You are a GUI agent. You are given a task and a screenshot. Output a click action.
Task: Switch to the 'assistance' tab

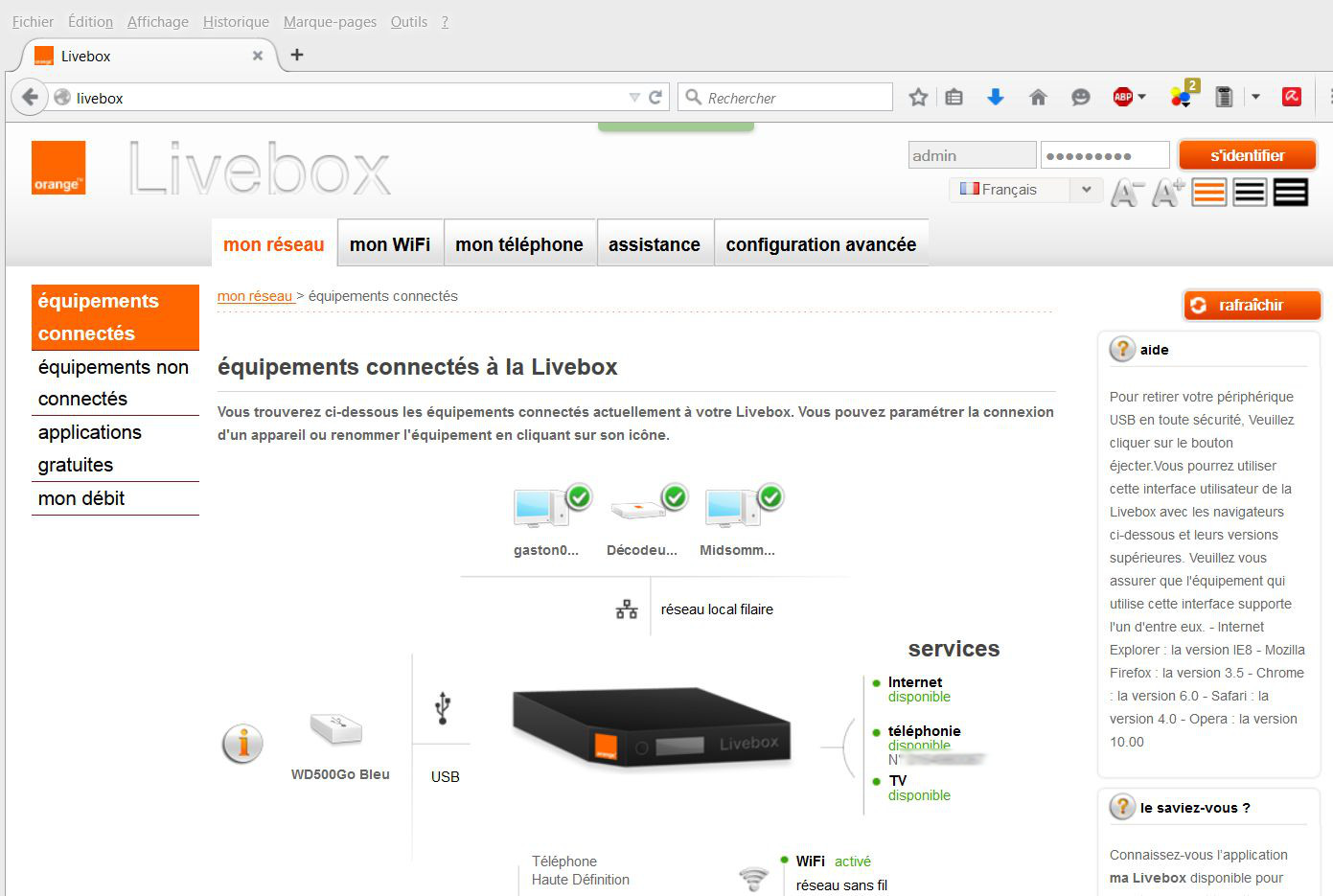(x=655, y=243)
